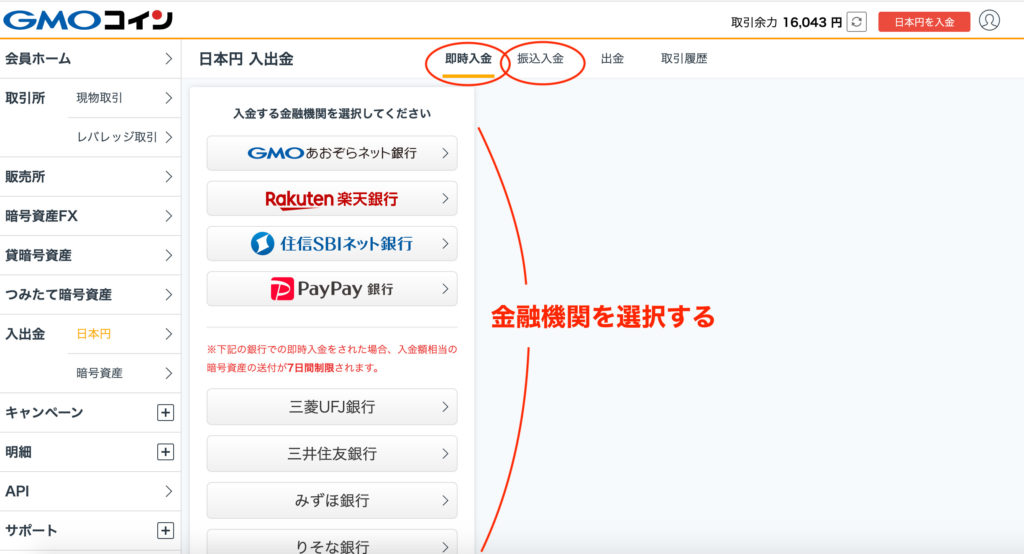Click the GMOコイン logo
1024x554 pixels.
[x=88, y=20]
